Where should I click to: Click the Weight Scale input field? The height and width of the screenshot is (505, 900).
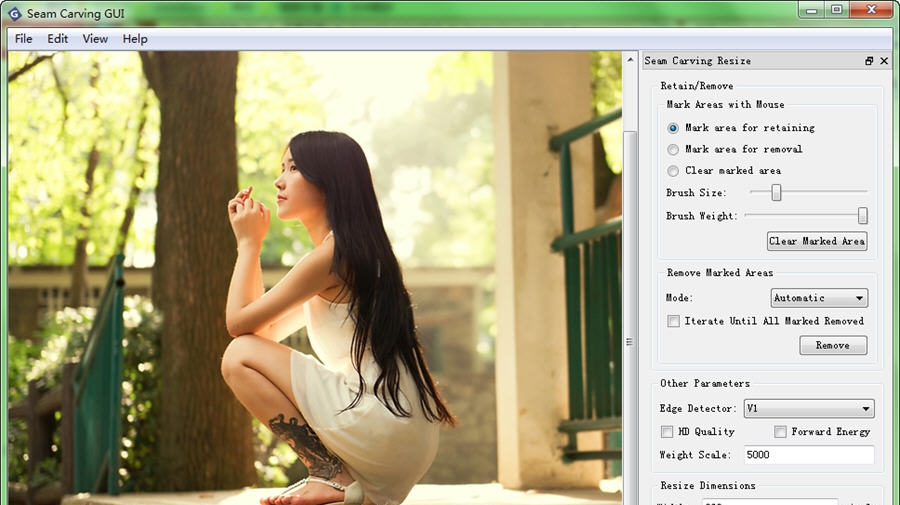pos(809,454)
